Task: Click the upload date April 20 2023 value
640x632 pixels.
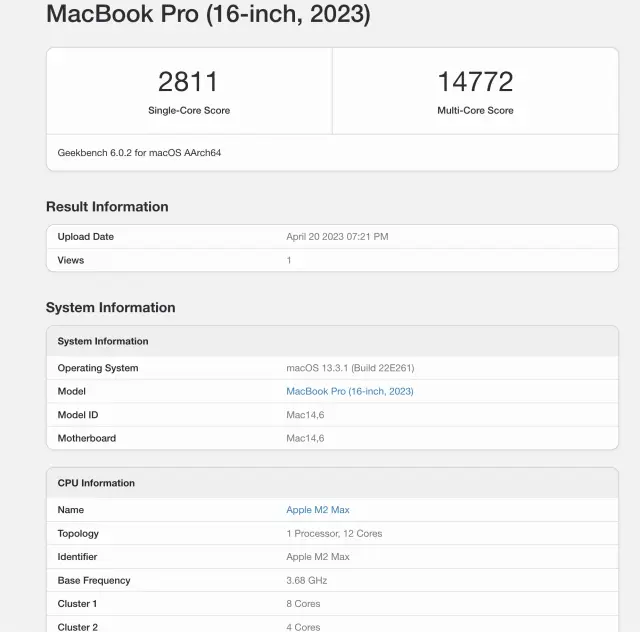Action: tap(337, 237)
